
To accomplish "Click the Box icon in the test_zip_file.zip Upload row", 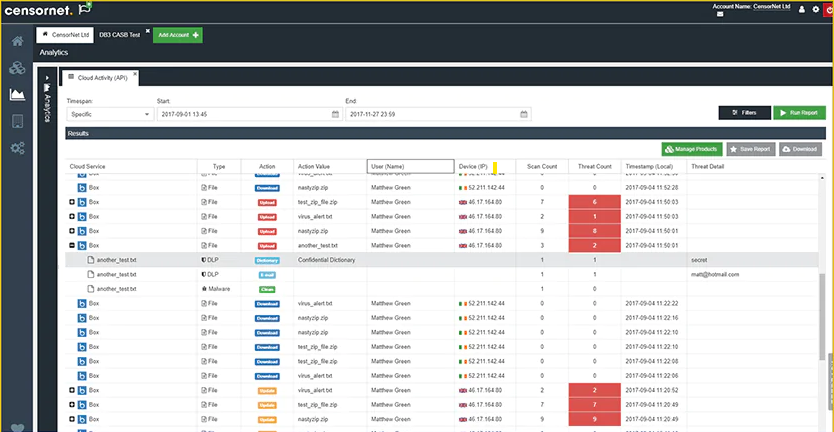I will (82, 202).
